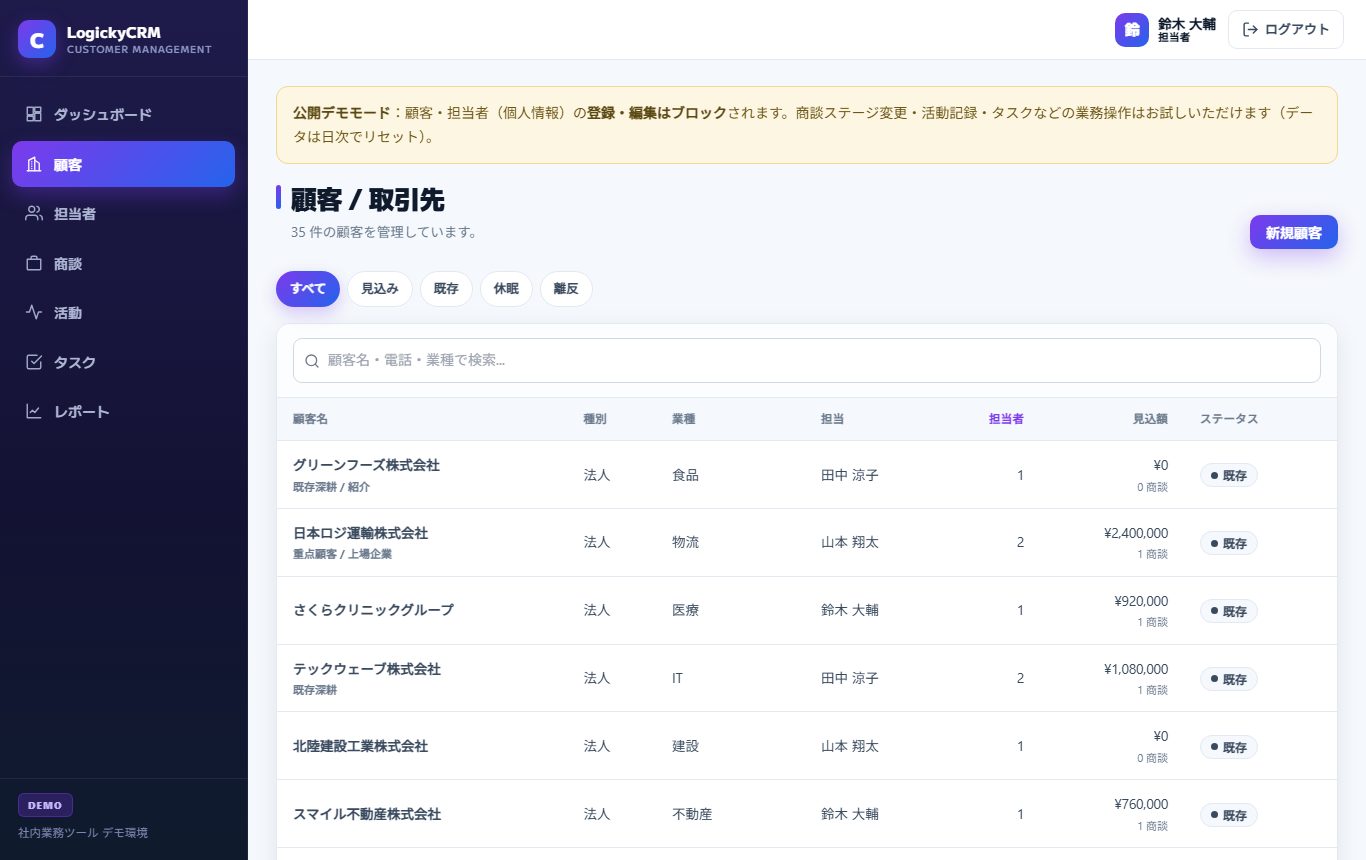Image resolution: width=1366 pixels, height=860 pixels.
Task: Click 不動産 industry cell
Action: 692,814
